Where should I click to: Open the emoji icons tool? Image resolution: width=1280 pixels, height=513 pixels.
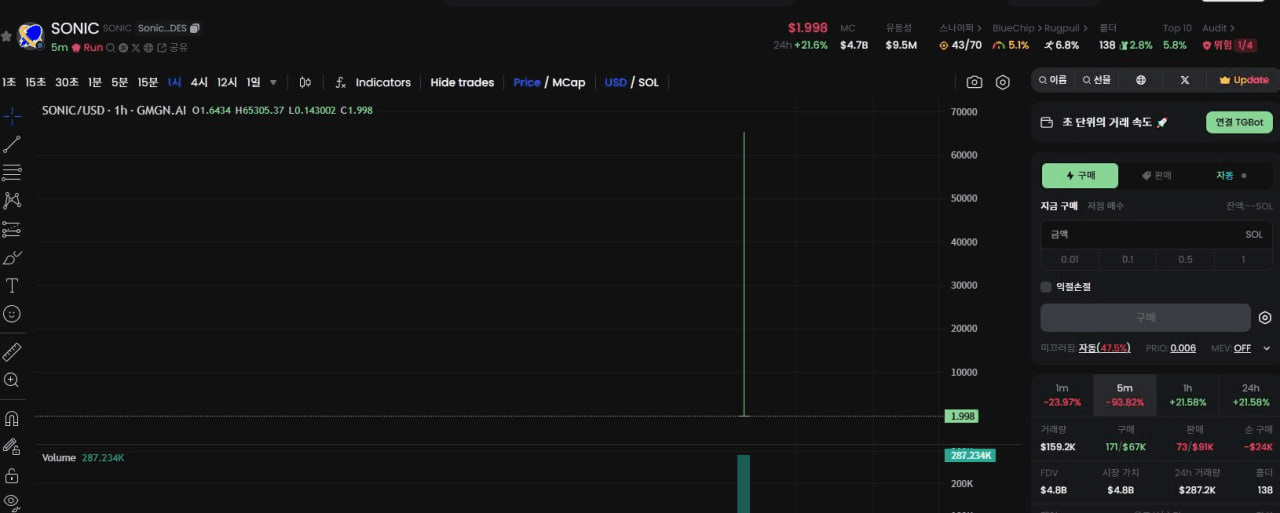tap(12, 313)
